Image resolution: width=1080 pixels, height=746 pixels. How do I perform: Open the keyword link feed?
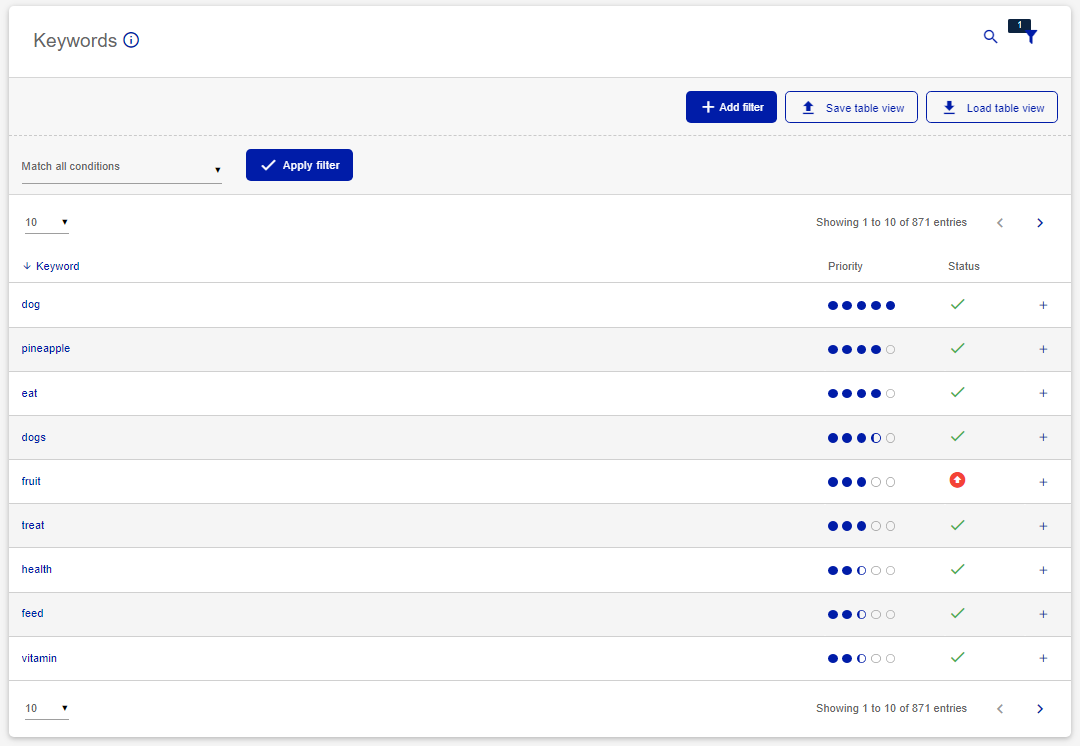(x=32, y=614)
